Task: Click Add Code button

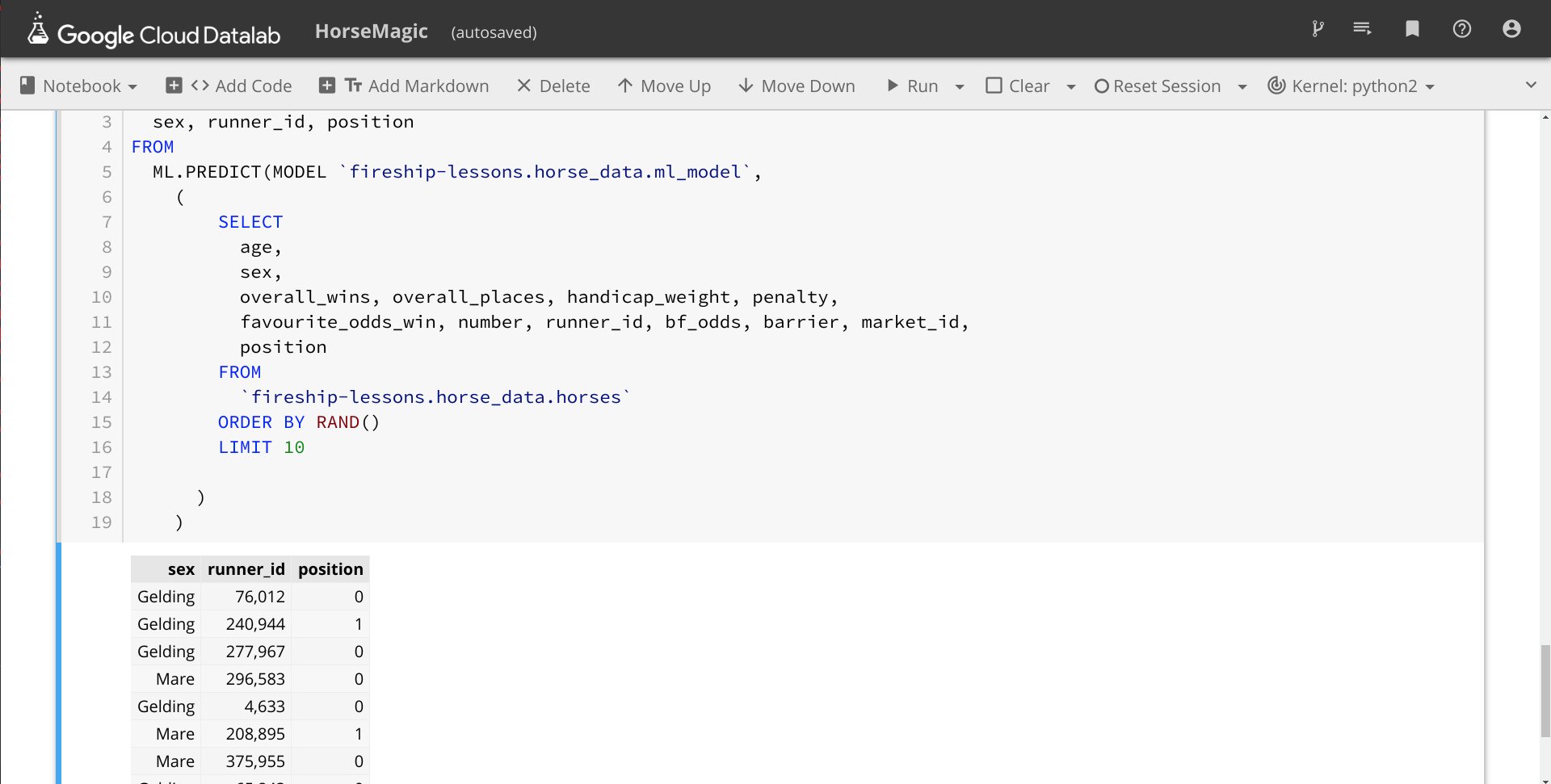Action: pyautogui.click(x=229, y=86)
